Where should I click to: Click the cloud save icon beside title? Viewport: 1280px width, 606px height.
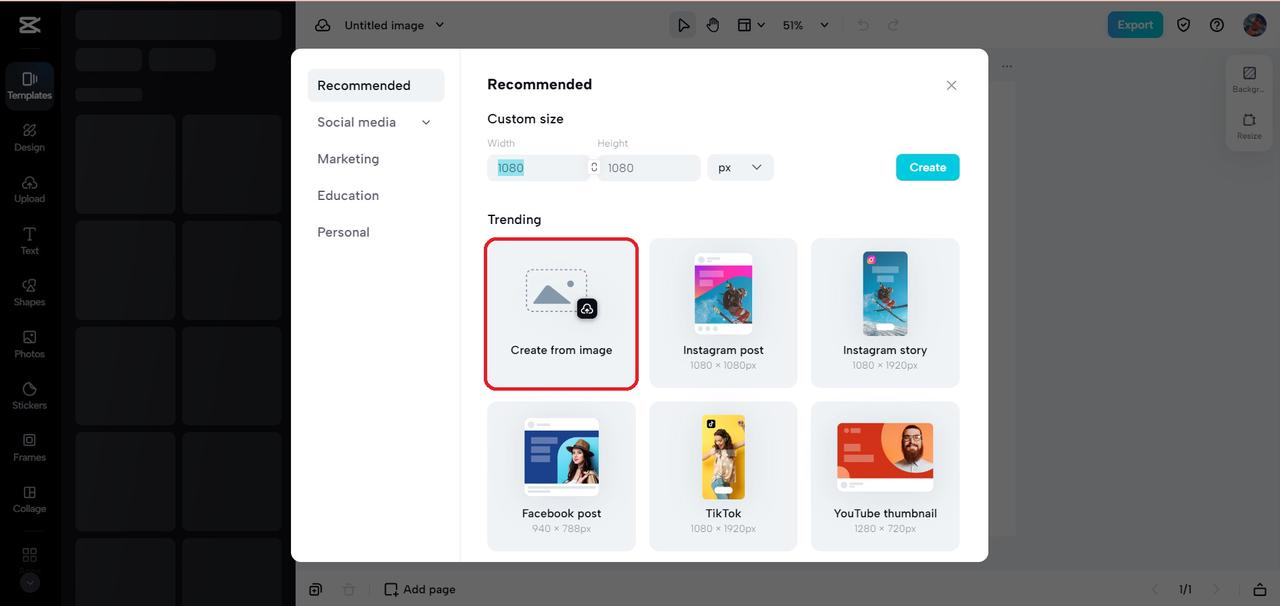[x=323, y=25]
